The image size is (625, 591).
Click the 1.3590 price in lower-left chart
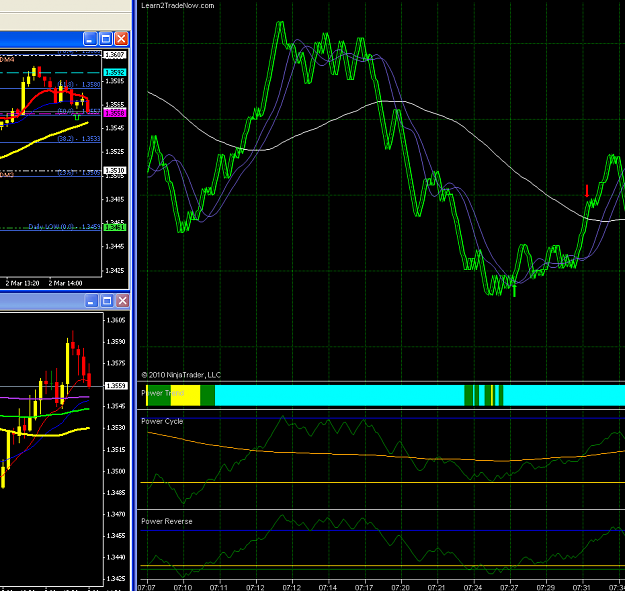pyautogui.click(x=116, y=342)
